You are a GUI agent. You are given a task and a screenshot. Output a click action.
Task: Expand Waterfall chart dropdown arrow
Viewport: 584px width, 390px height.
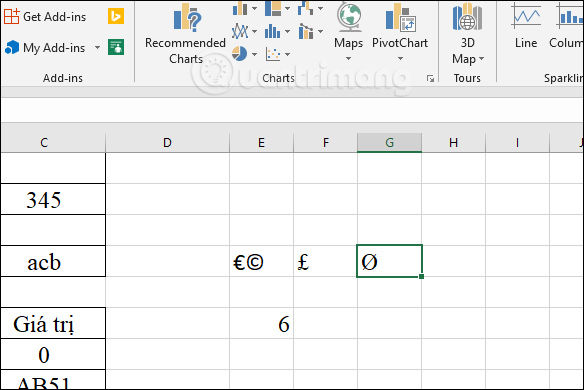(x=320, y=8)
